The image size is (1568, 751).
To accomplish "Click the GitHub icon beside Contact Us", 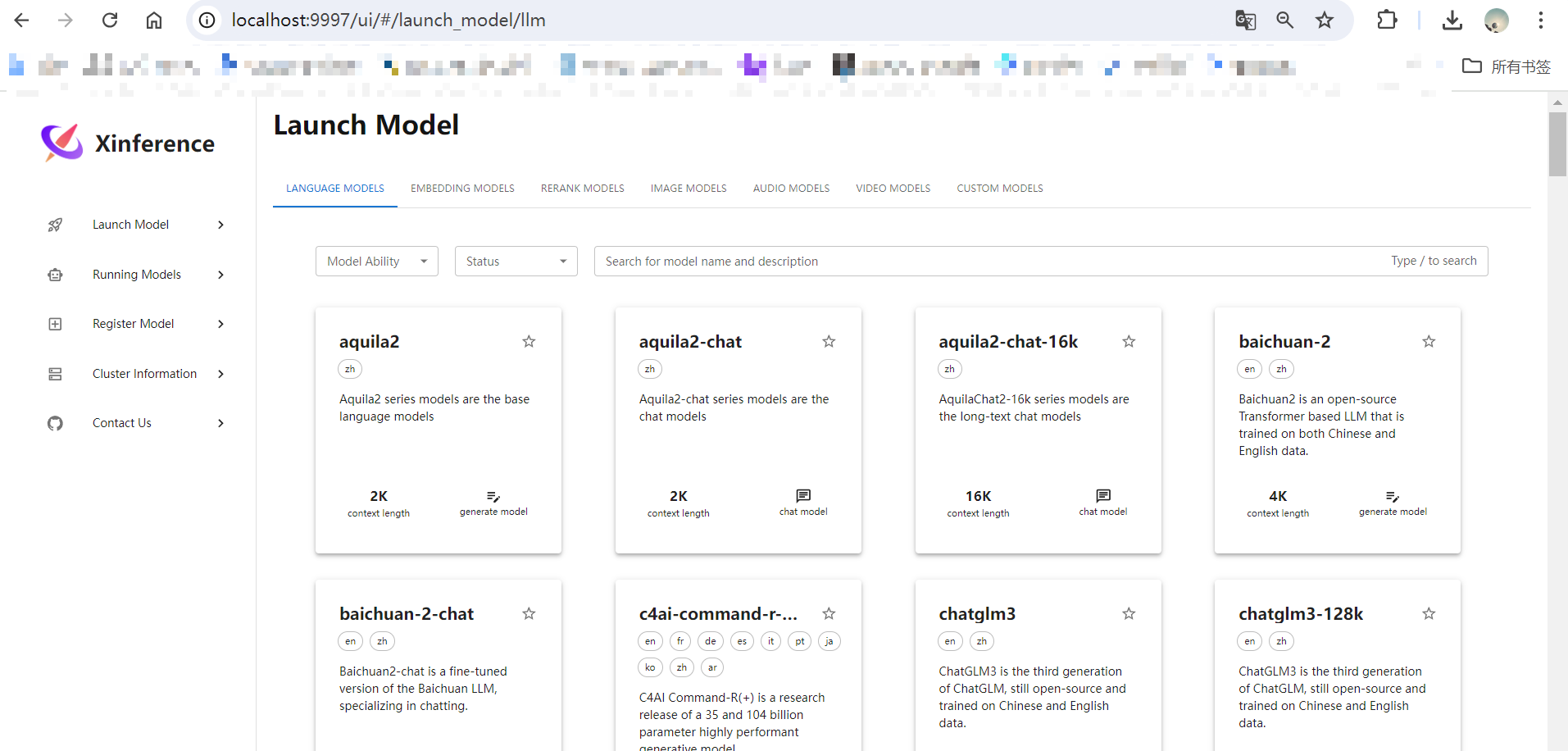I will (x=55, y=423).
